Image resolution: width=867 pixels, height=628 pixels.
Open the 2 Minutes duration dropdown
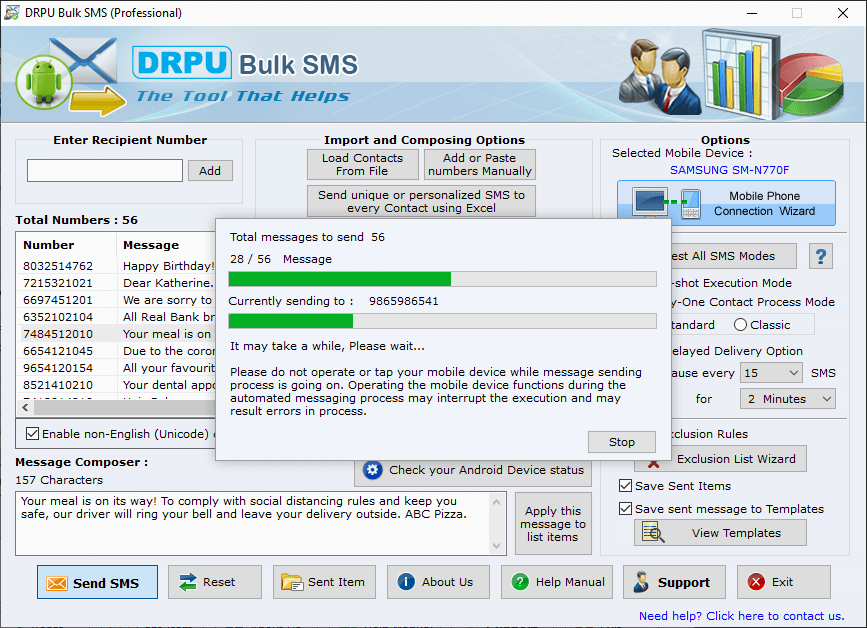[787, 399]
